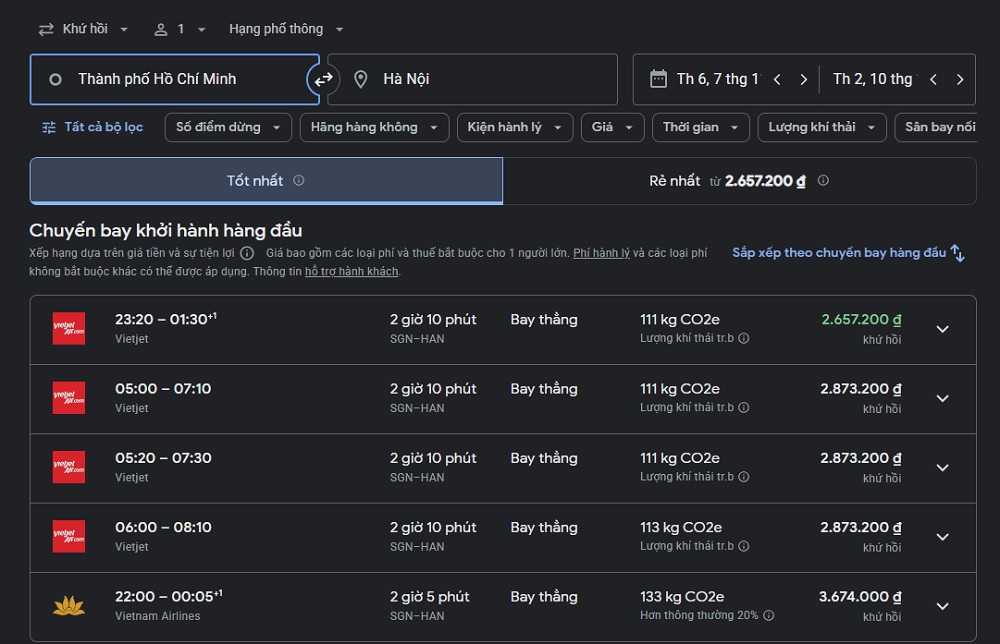Click the round-trip arrows icon
This screenshot has width=1000, height=644.
(x=46, y=29)
